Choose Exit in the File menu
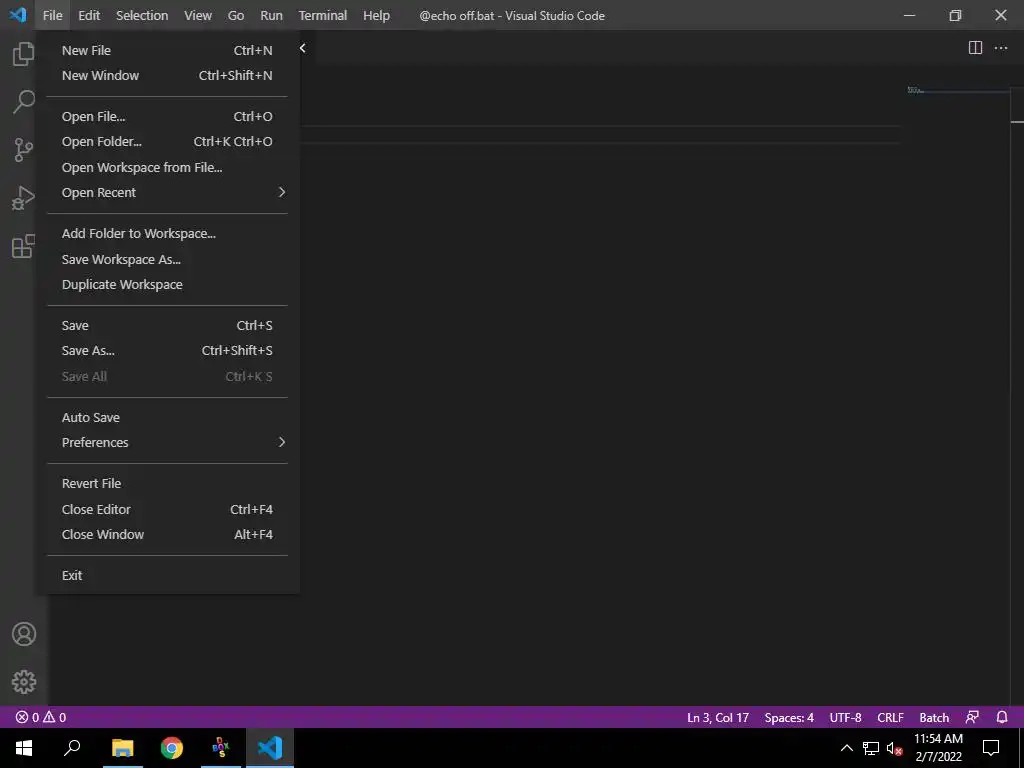 click(x=167, y=575)
